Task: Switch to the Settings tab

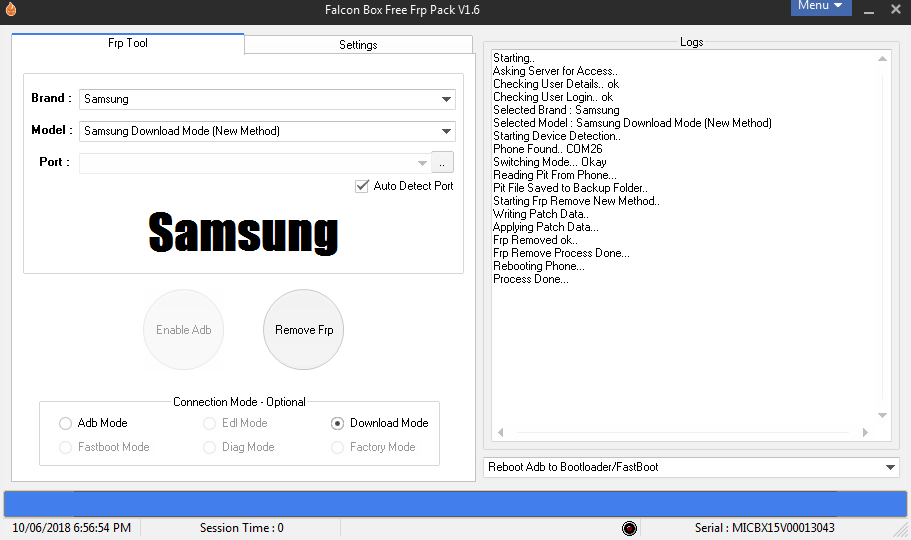Action: click(x=358, y=45)
